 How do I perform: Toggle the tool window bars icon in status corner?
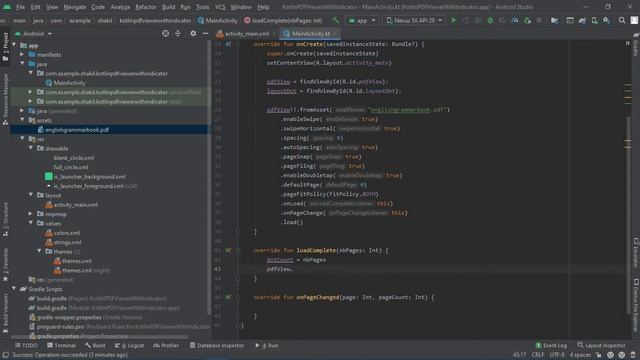pos(5,355)
